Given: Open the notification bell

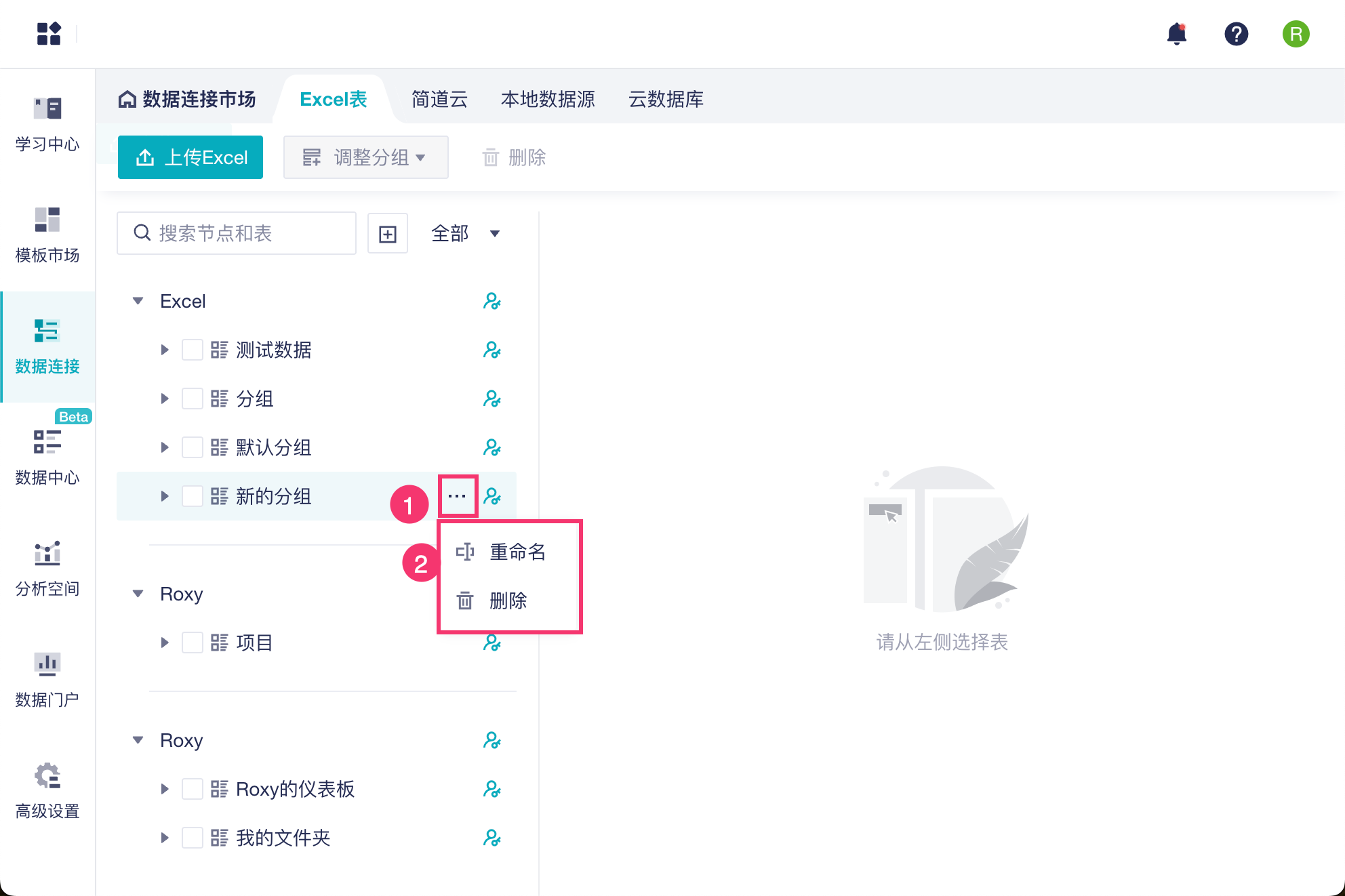Looking at the screenshot, I should click(1176, 34).
